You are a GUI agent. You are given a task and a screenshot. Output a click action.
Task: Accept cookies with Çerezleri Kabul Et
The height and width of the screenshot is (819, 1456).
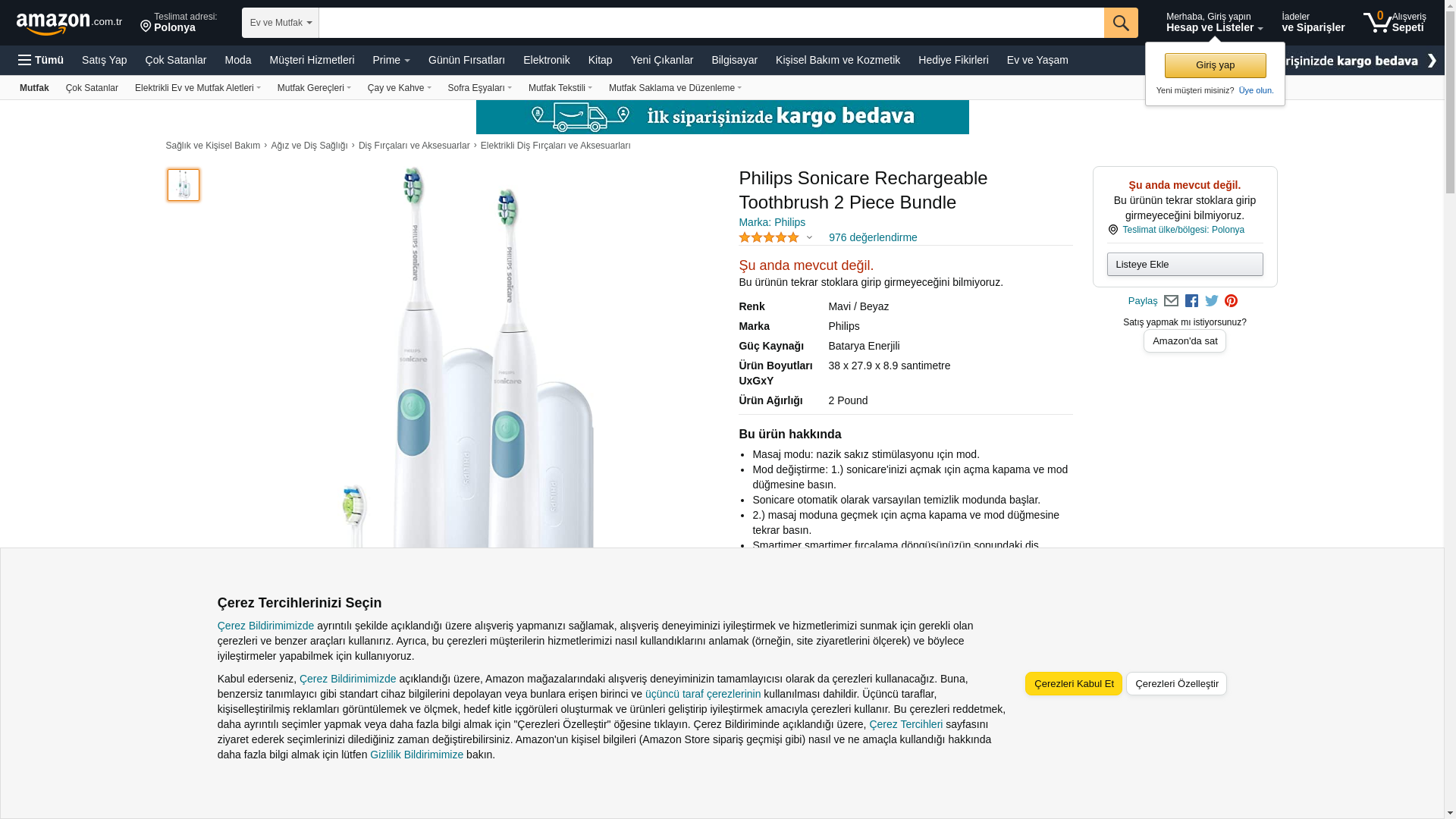1074,683
